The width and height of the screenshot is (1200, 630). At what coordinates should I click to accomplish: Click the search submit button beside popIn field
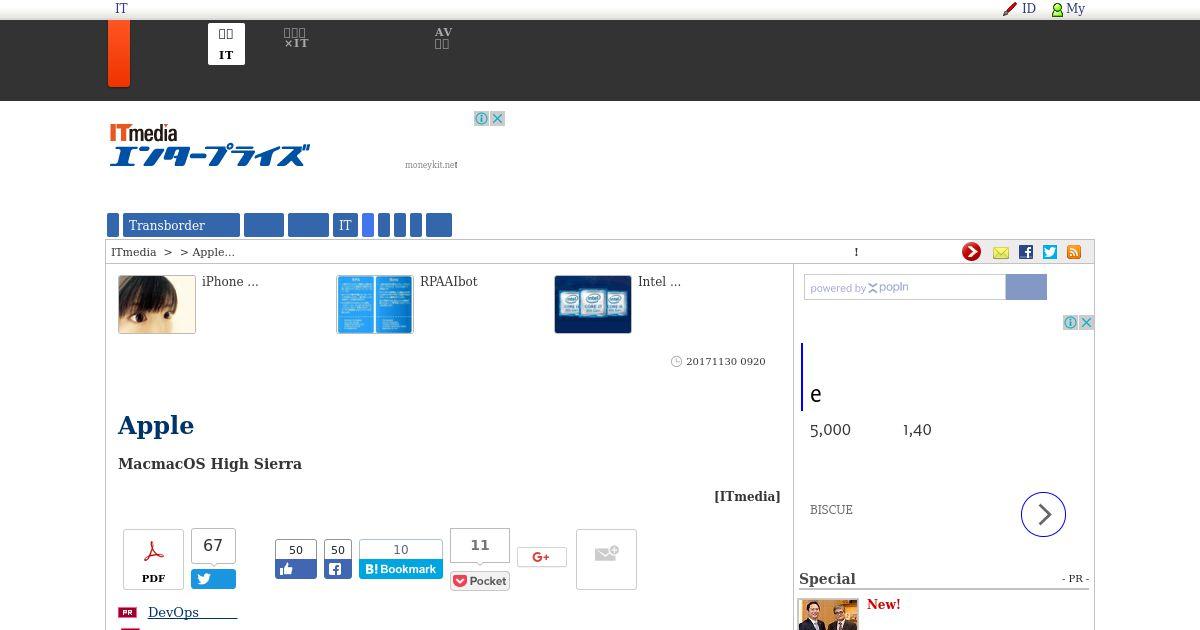pos(1026,287)
